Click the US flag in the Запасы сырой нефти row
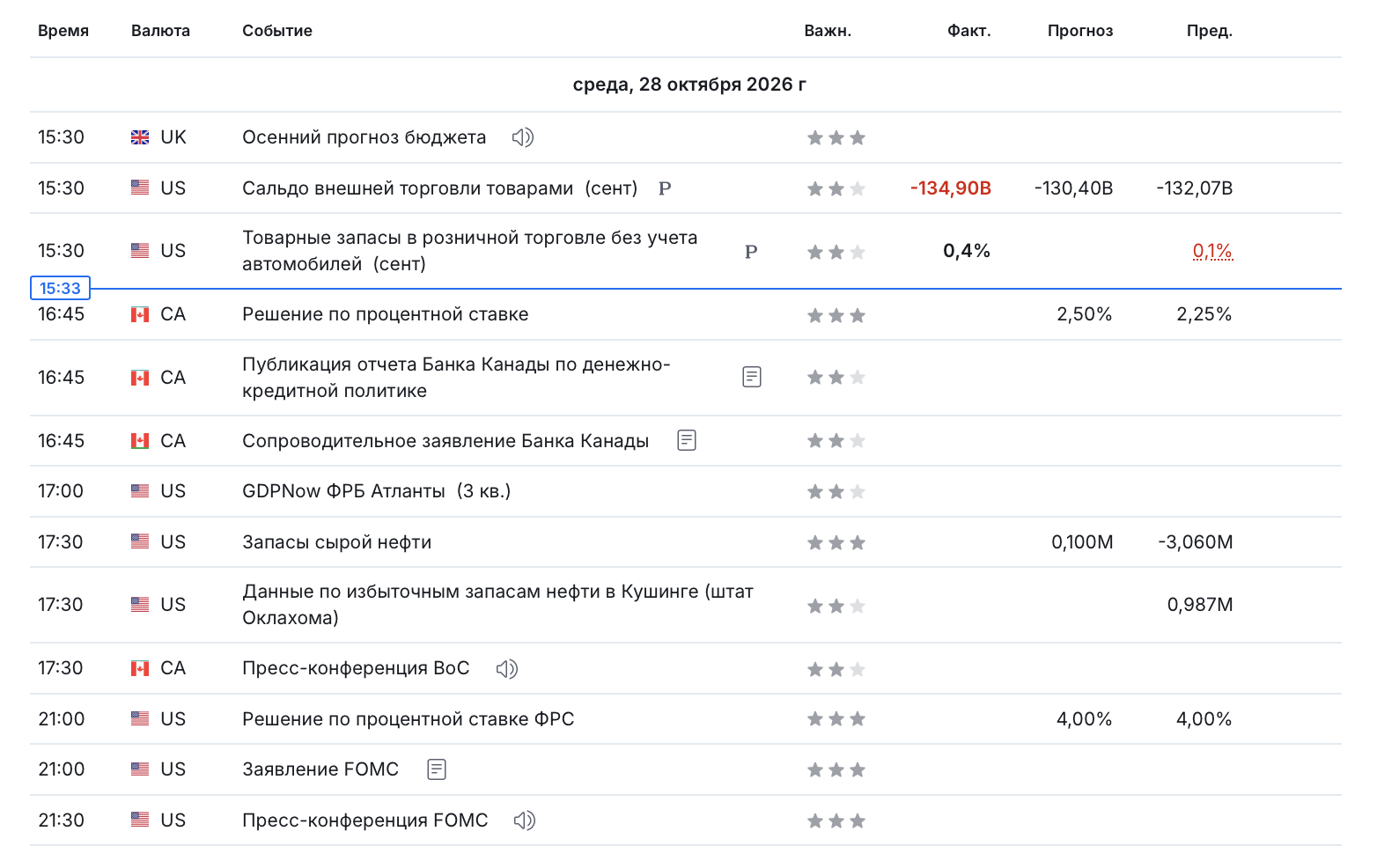Viewport: 1377px width, 868px height. [x=140, y=542]
